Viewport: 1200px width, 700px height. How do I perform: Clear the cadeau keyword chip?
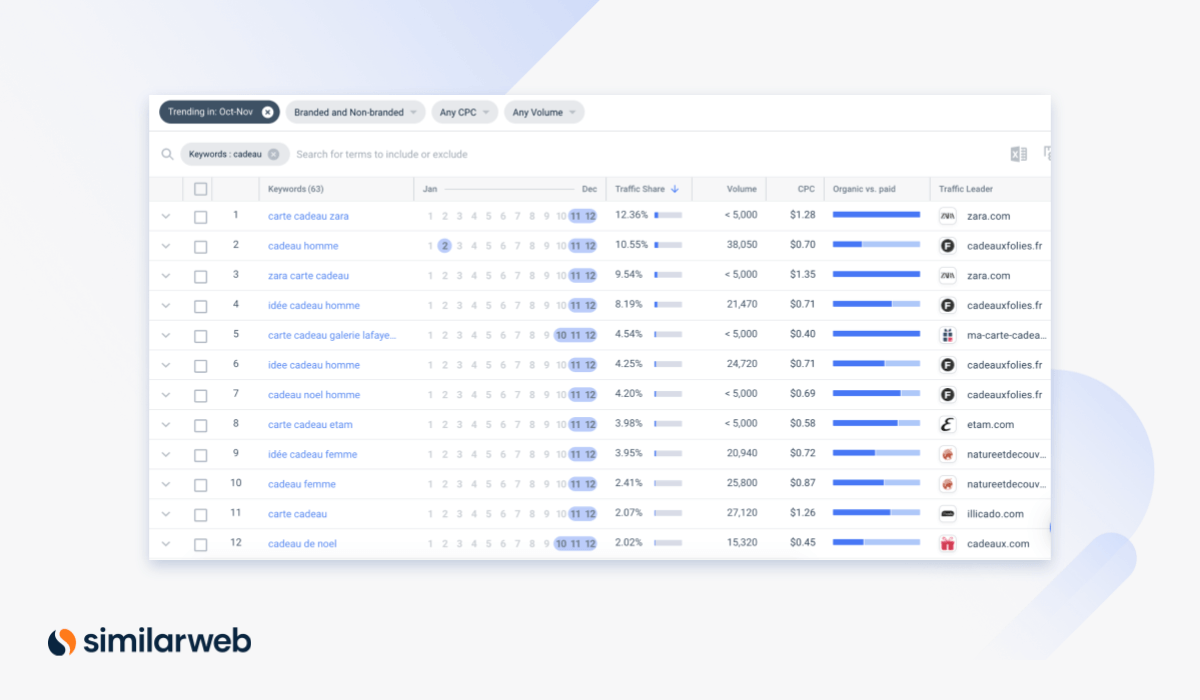click(x=273, y=154)
